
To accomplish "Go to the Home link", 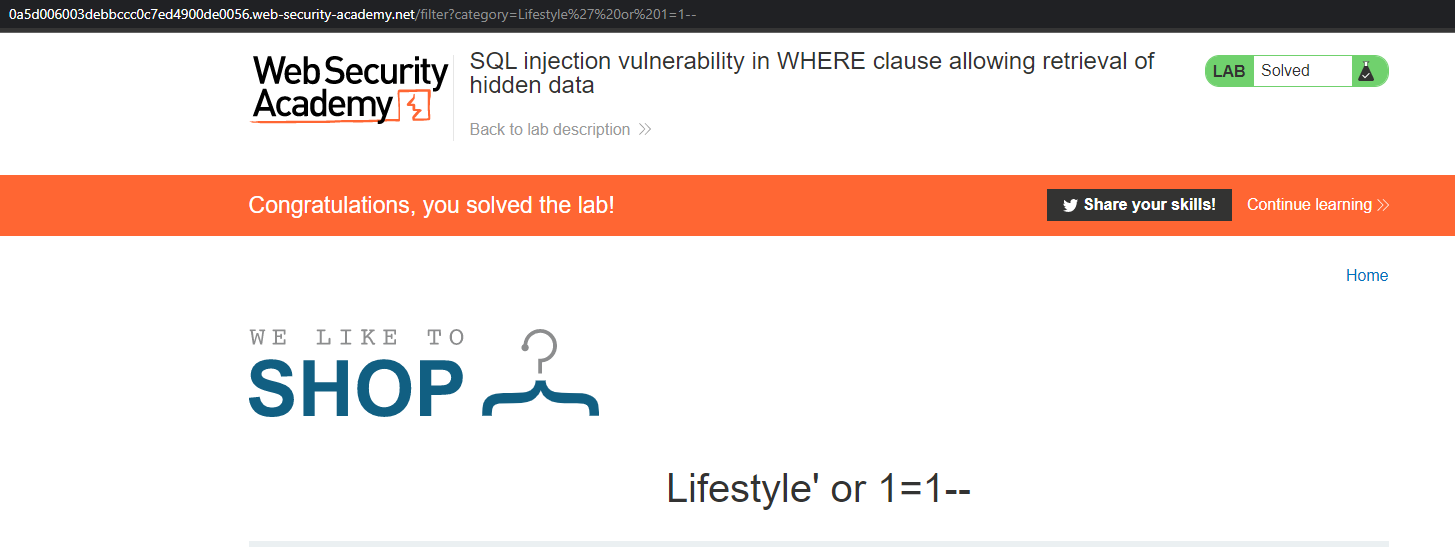I will pyautogui.click(x=1366, y=276).
